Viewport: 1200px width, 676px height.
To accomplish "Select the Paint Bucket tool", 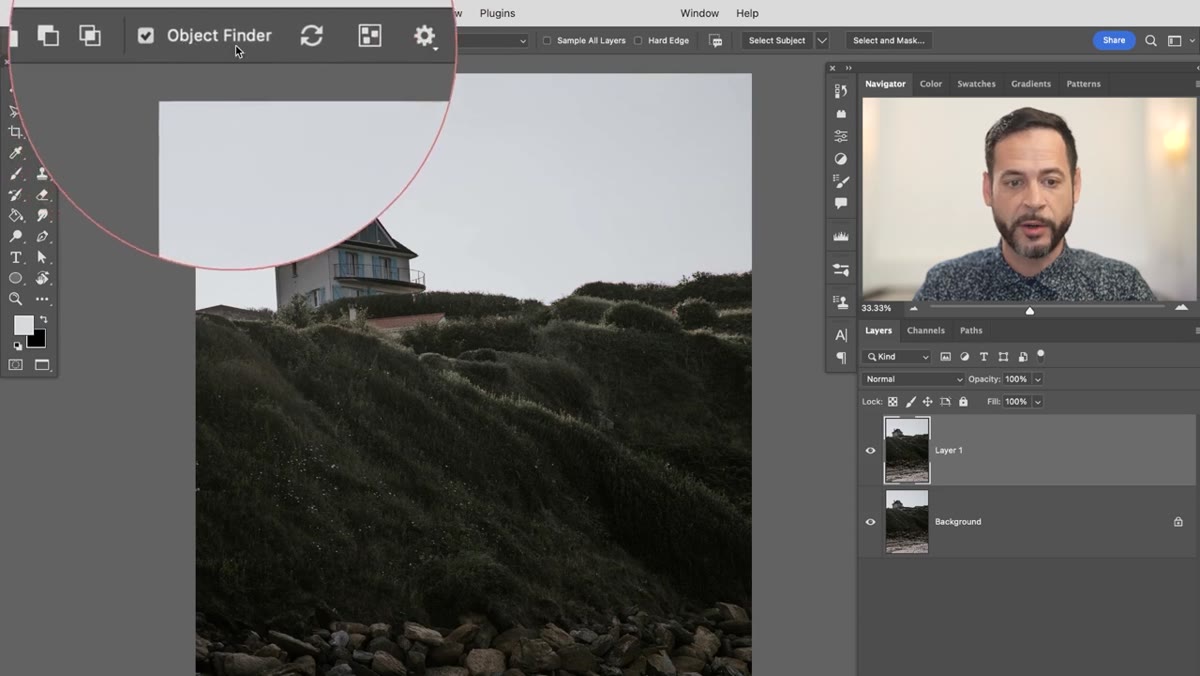I will click(x=15, y=216).
